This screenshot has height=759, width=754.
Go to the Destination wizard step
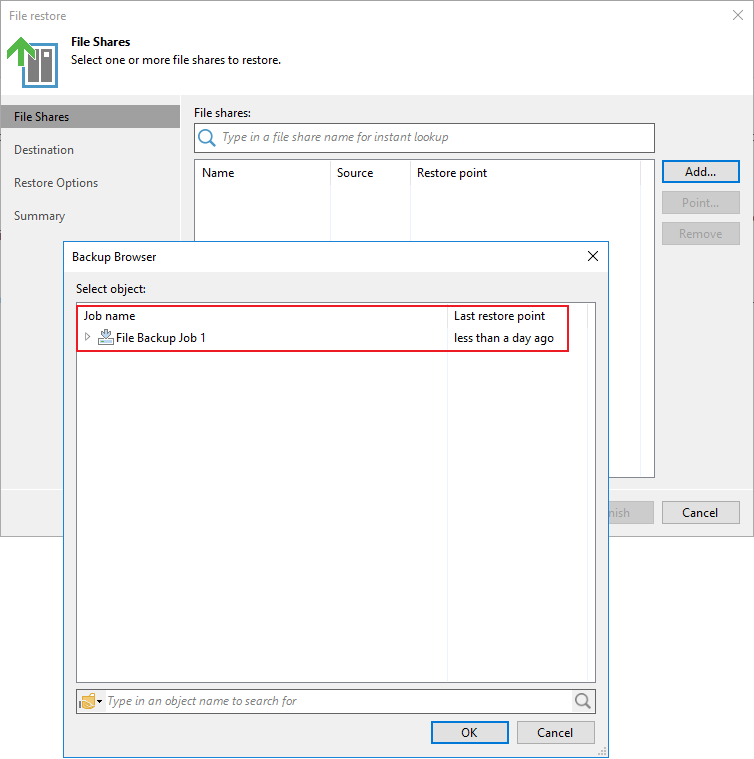click(x=44, y=150)
